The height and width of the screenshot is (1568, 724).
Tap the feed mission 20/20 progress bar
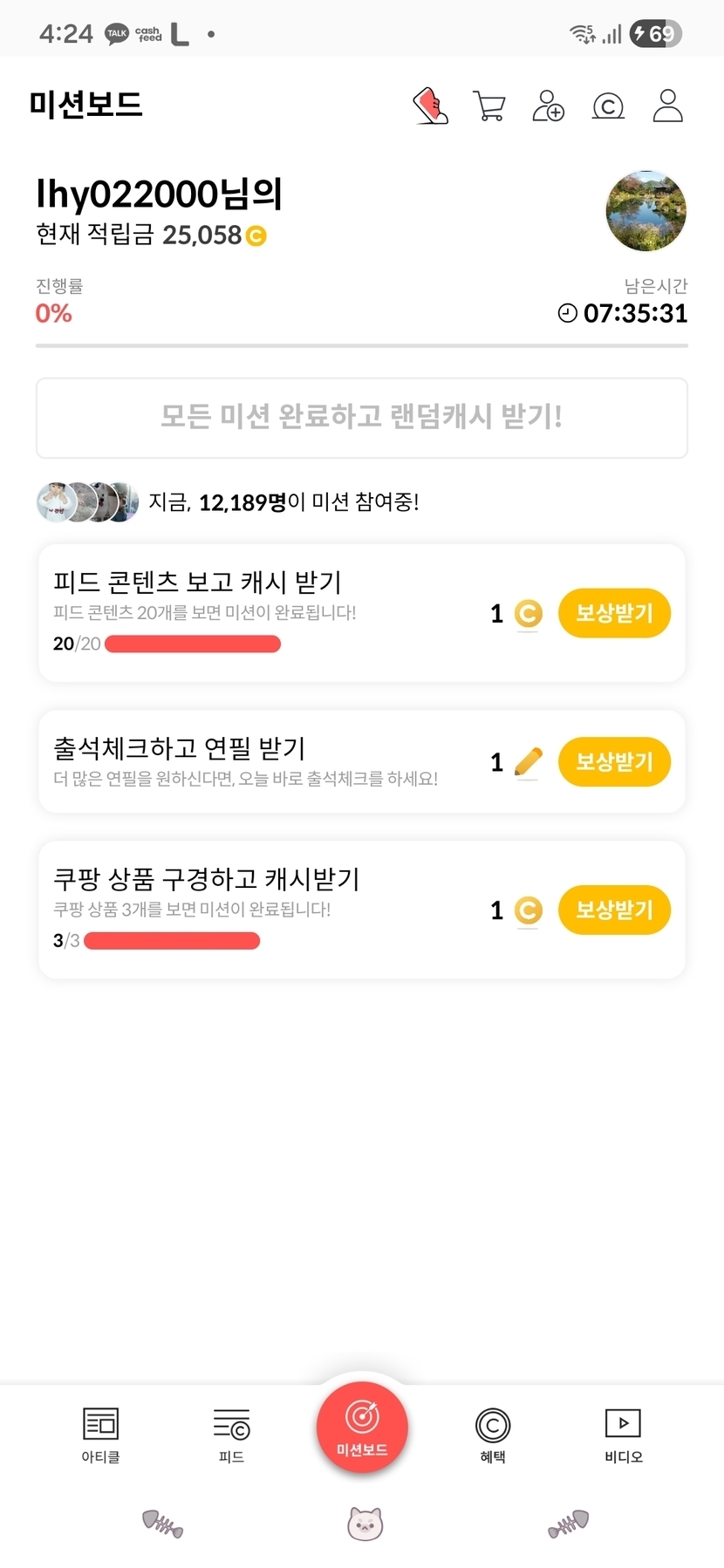[x=192, y=644]
